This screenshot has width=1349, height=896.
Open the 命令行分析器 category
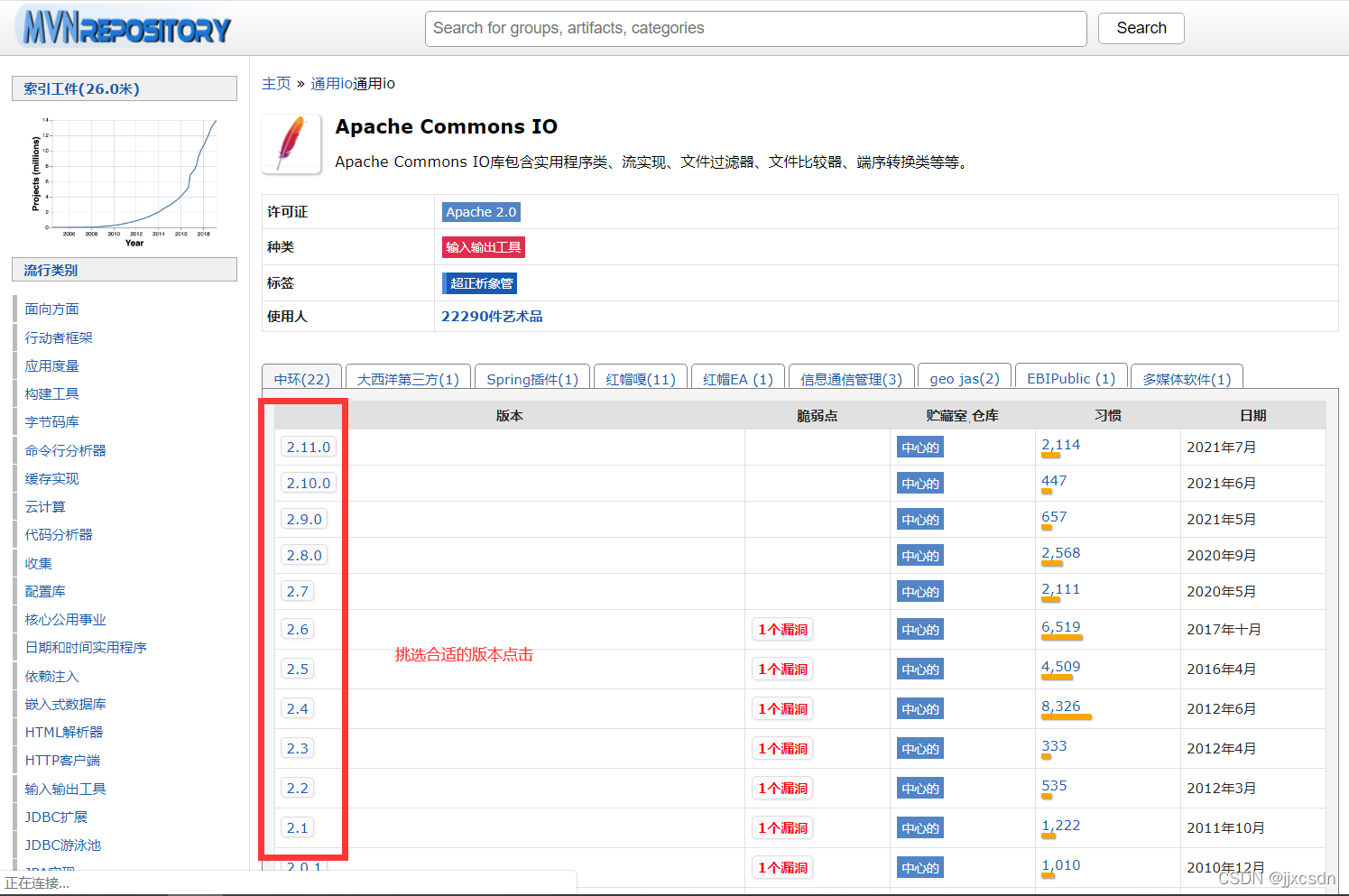tap(65, 450)
